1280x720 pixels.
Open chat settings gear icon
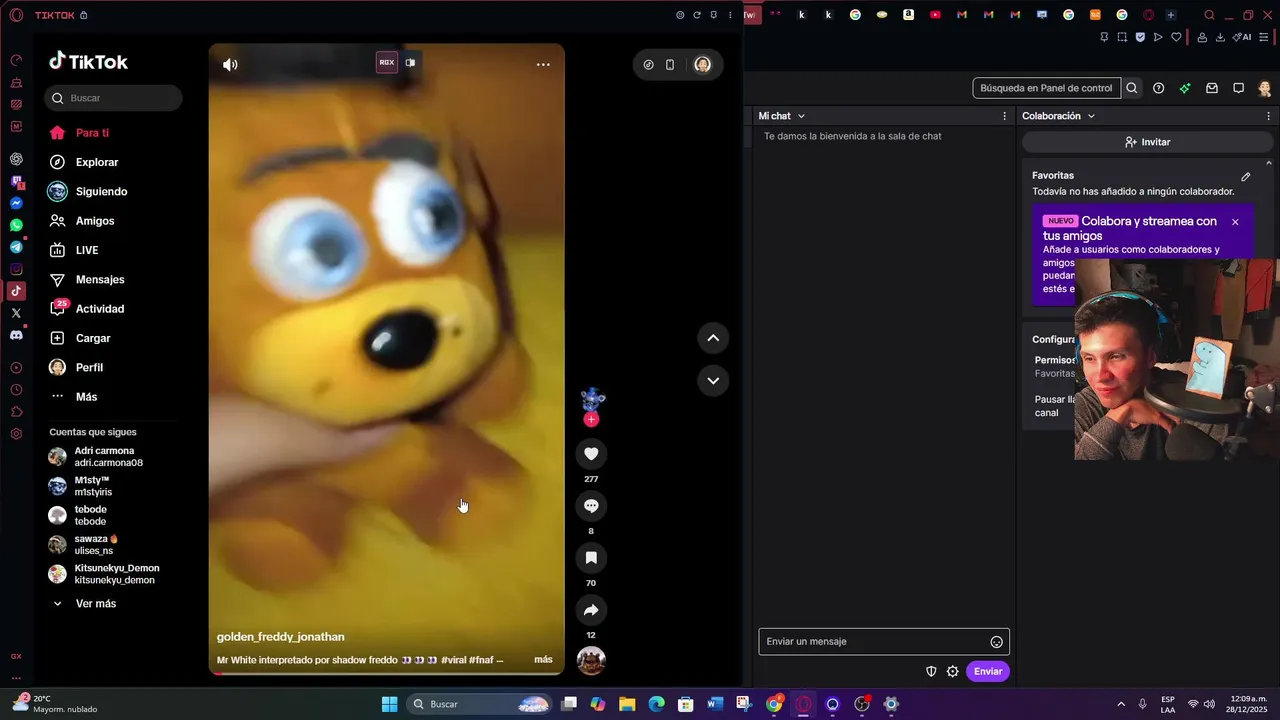pos(953,672)
